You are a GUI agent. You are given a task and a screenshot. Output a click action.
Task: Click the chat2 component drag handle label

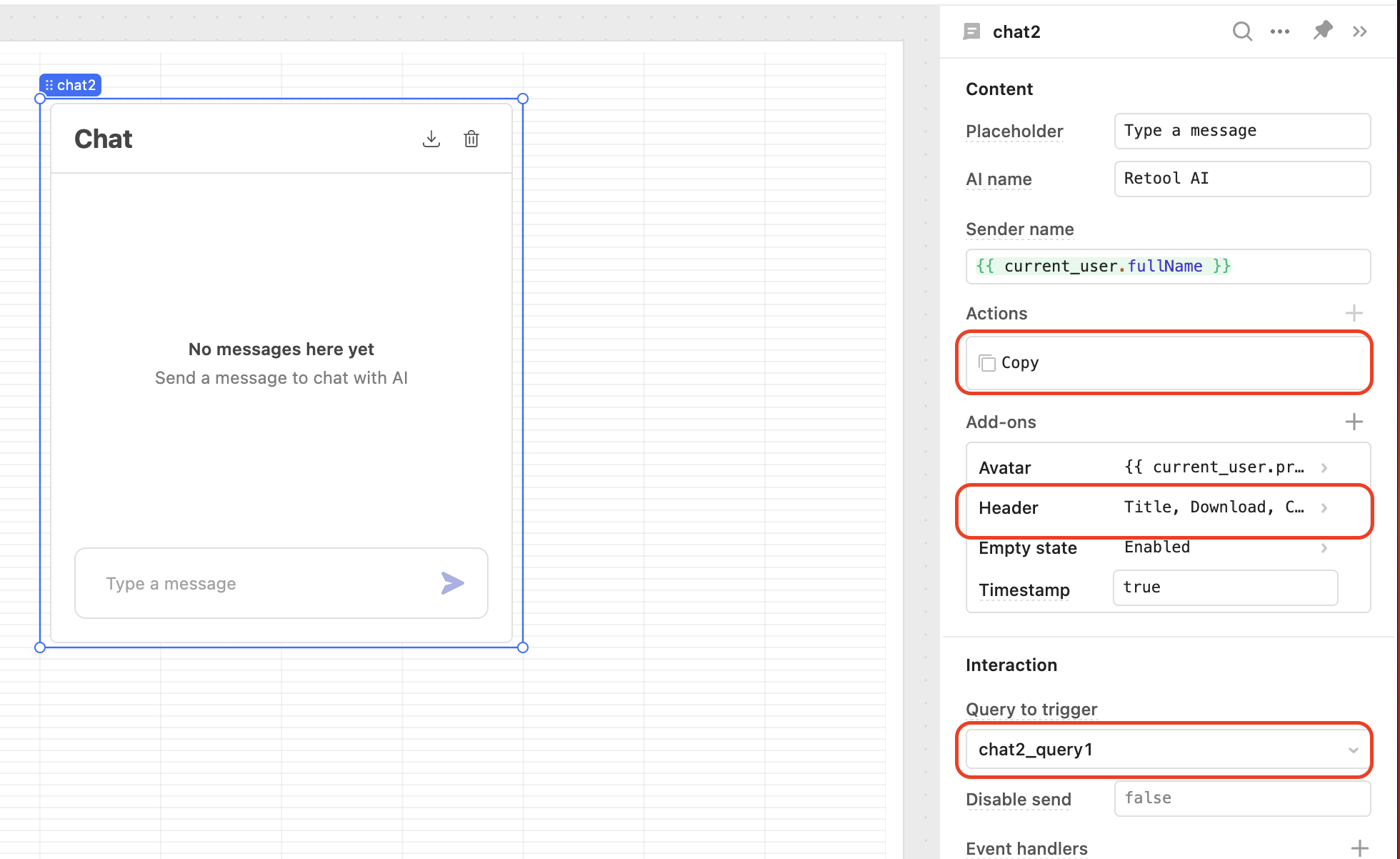[70, 85]
